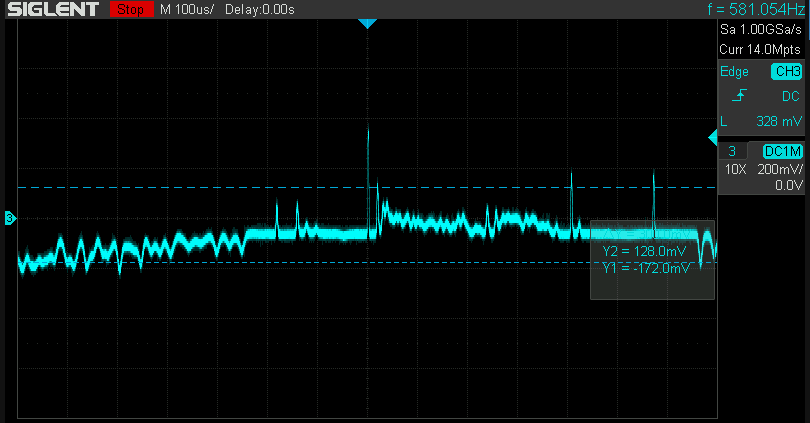
Task: Select the trigger position marker at top
Action: click(367, 23)
